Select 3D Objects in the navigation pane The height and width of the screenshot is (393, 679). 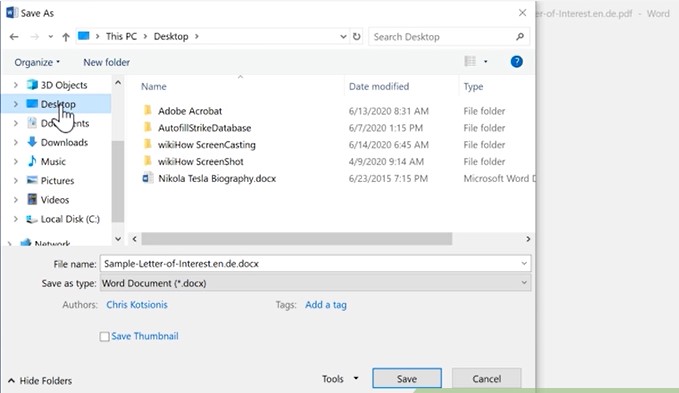pyautogui.click(x=64, y=85)
